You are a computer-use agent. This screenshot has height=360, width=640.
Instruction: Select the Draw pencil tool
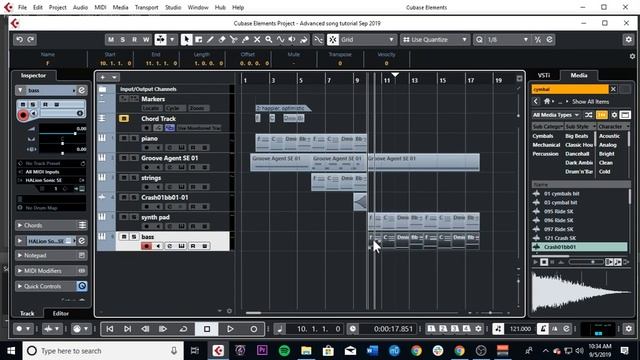tap(210, 40)
